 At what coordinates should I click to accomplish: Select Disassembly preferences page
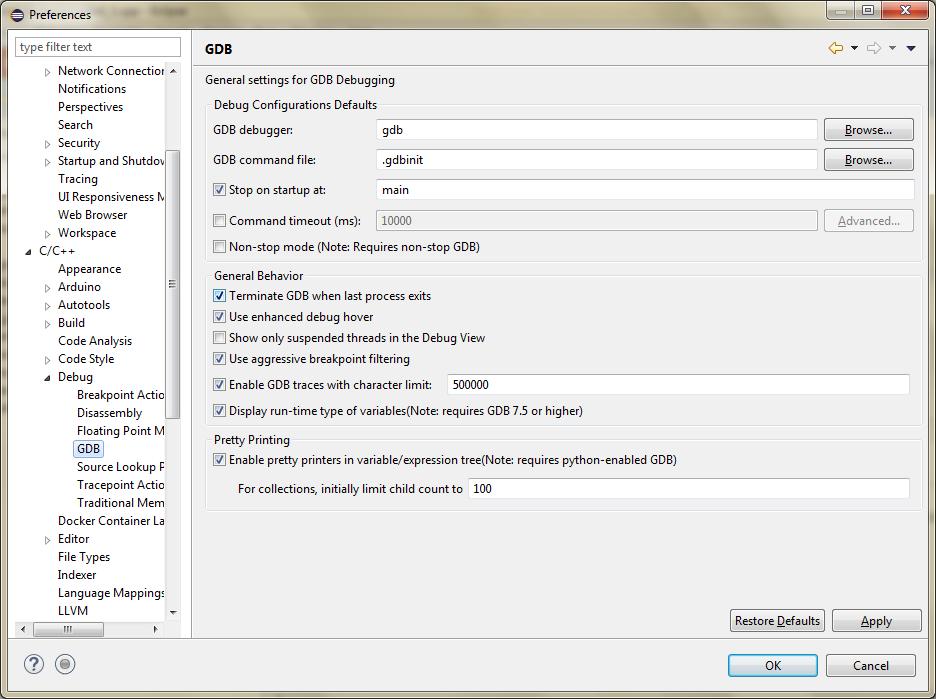click(109, 412)
